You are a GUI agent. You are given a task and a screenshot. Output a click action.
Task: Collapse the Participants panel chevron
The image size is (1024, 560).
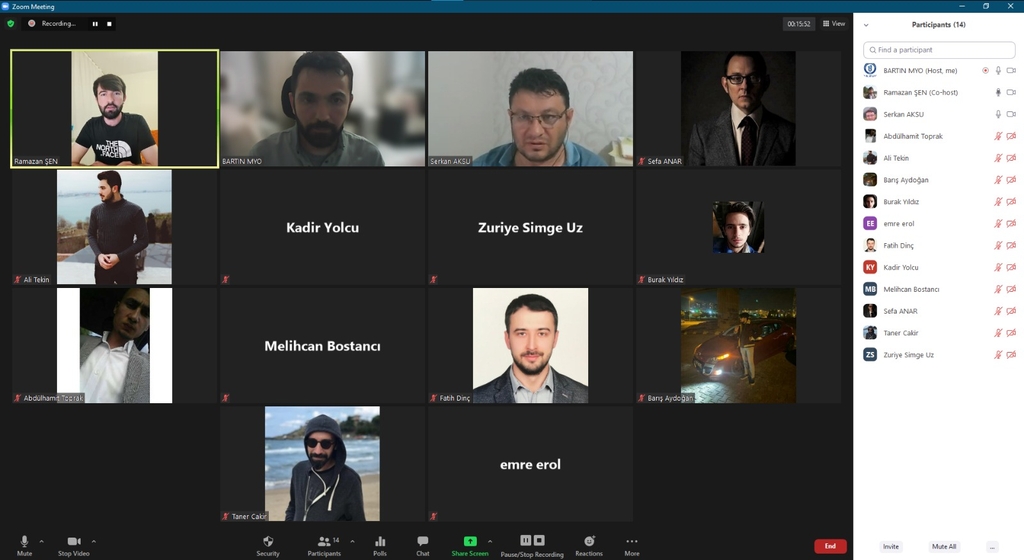click(866, 25)
